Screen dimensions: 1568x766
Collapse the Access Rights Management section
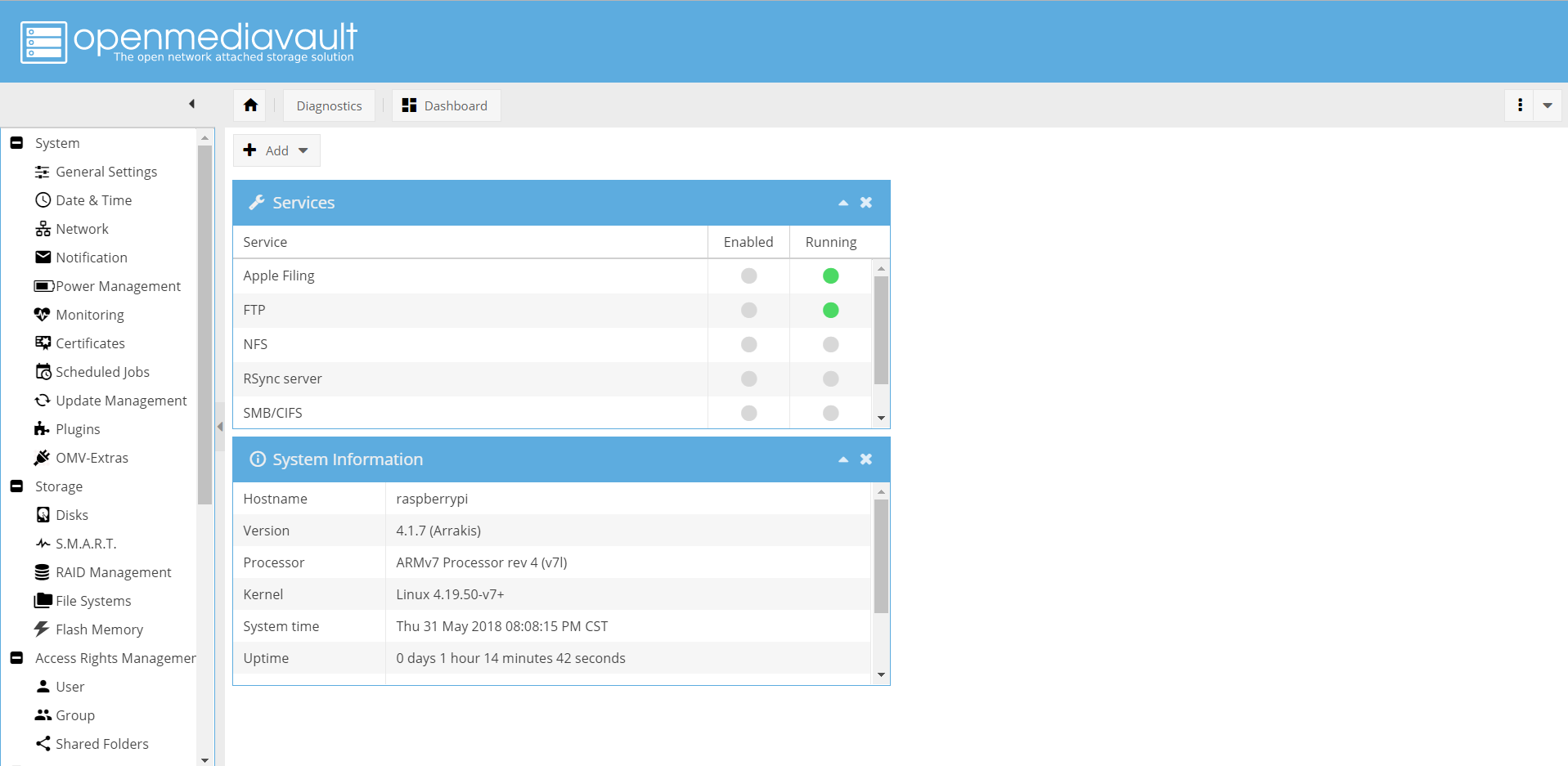tap(16, 658)
